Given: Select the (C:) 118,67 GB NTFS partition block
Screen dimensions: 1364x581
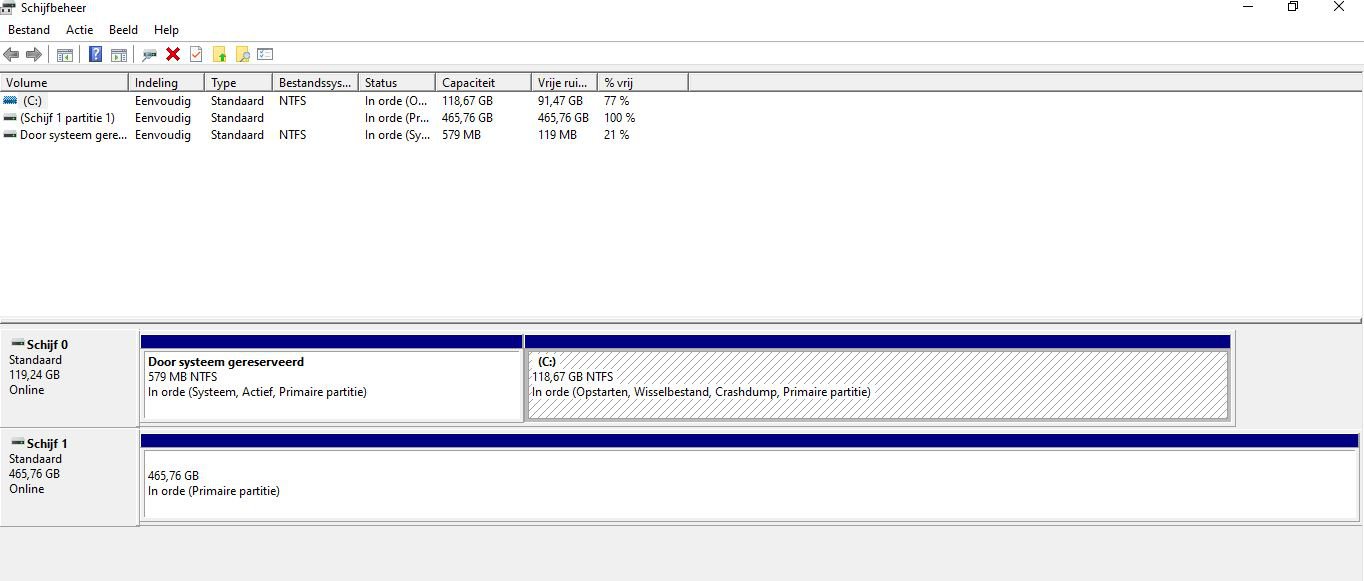Looking at the screenshot, I should point(878,379).
